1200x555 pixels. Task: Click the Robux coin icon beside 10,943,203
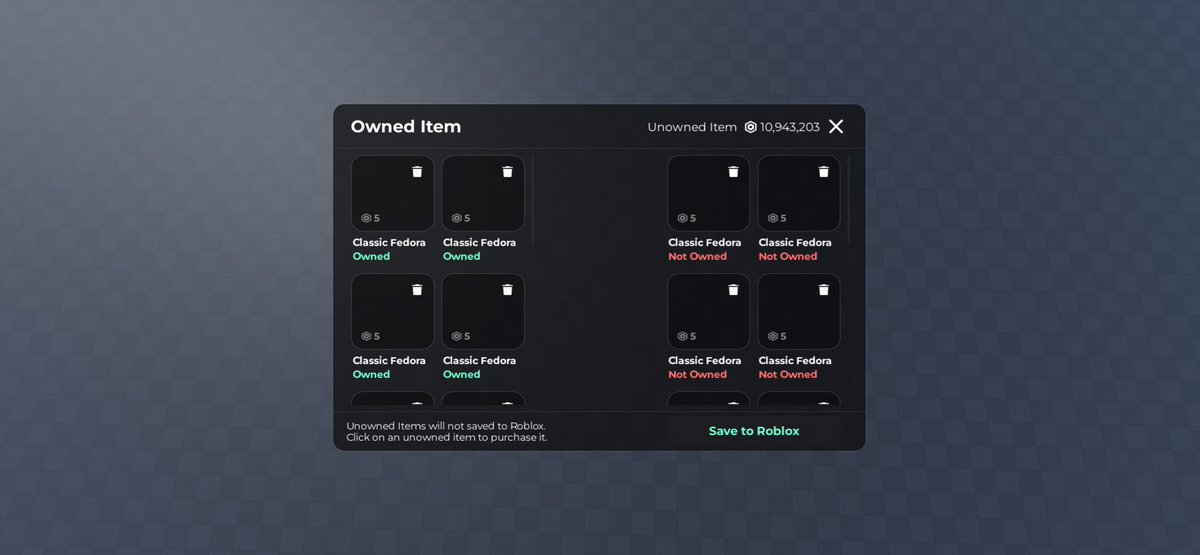pyautogui.click(x=750, y=127)
